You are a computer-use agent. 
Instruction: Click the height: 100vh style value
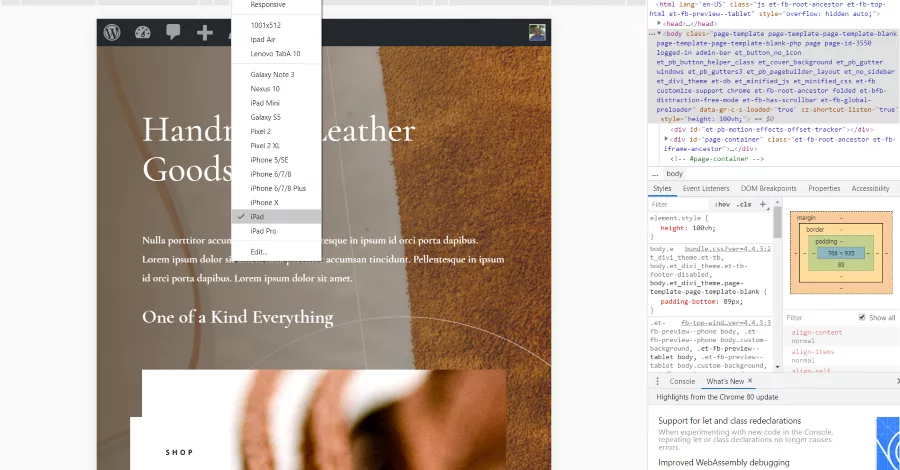[704, 228]
